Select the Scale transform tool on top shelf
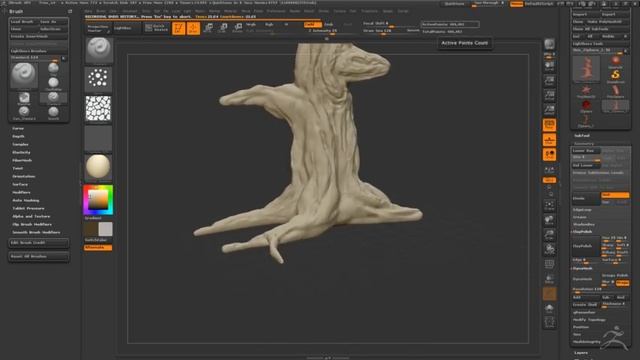640x360 pixels. click(223, 28)
